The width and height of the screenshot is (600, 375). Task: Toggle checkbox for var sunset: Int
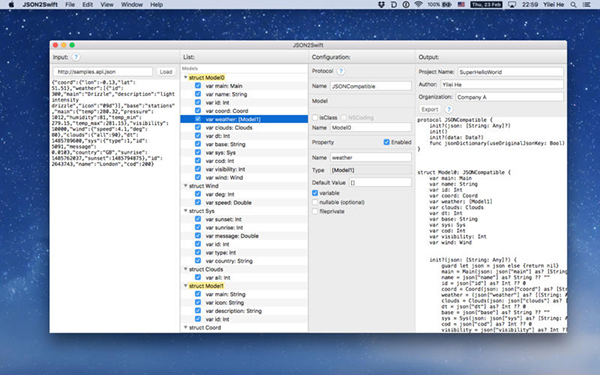click(x=198, y=219)
